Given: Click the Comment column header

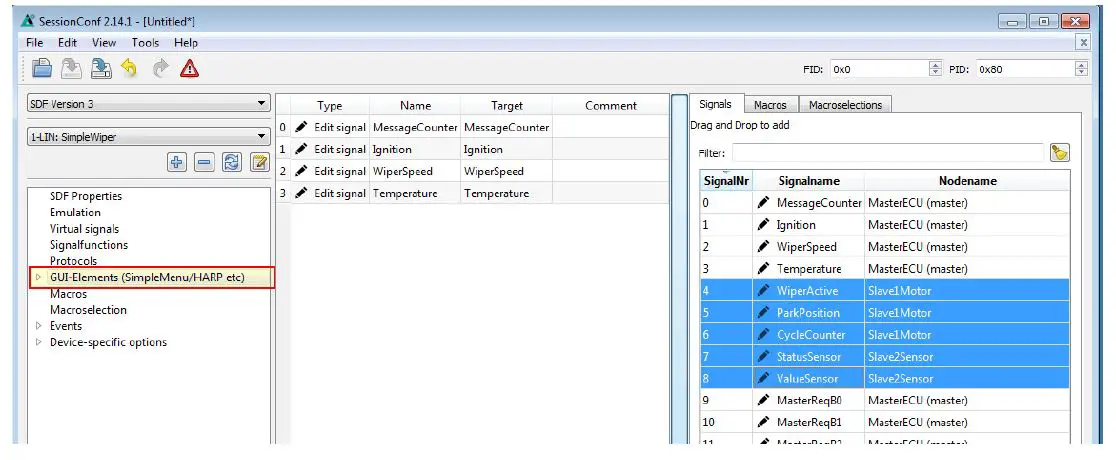Looking at the screenshot, I should coord(611,105).
